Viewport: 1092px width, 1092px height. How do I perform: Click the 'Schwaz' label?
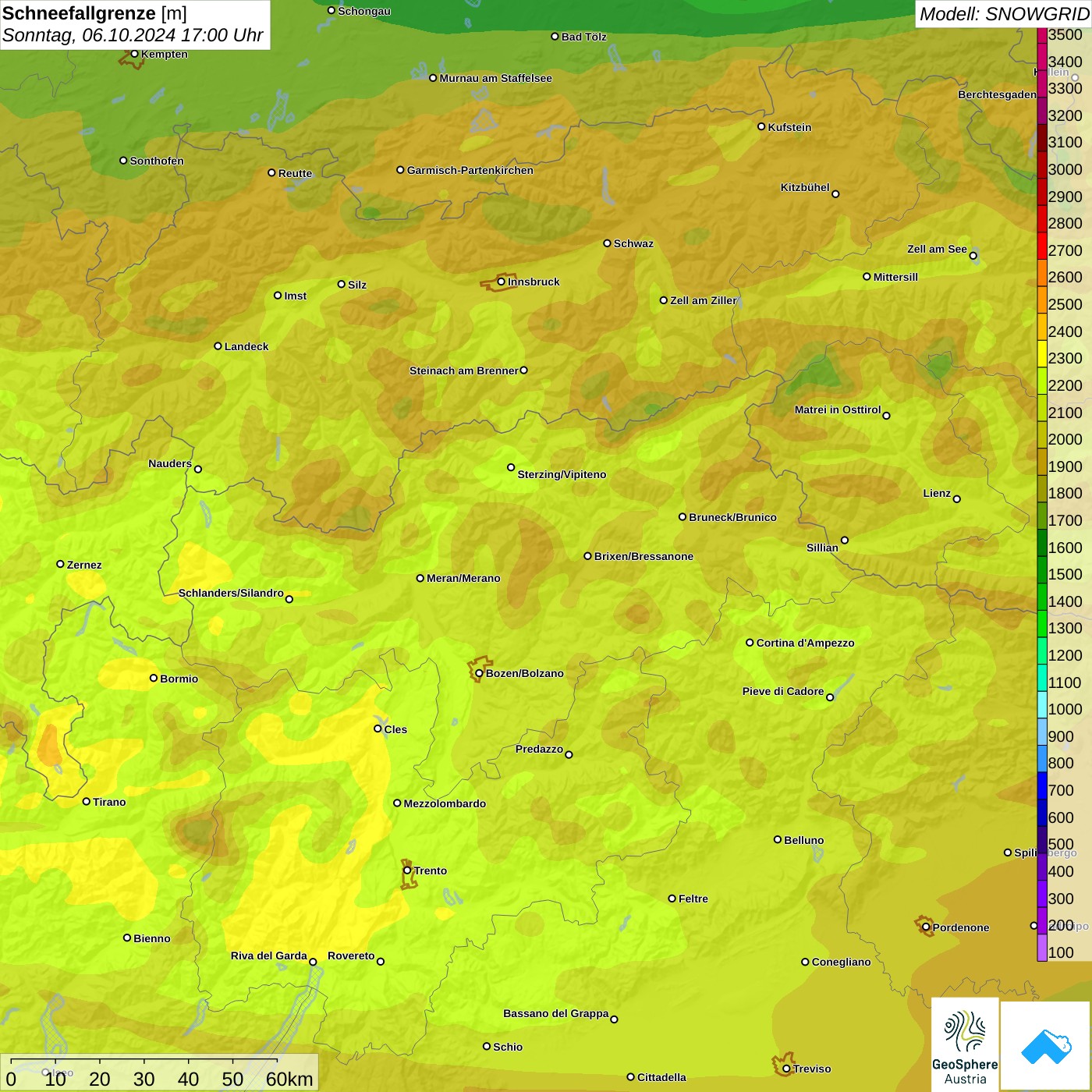(633, 243)
